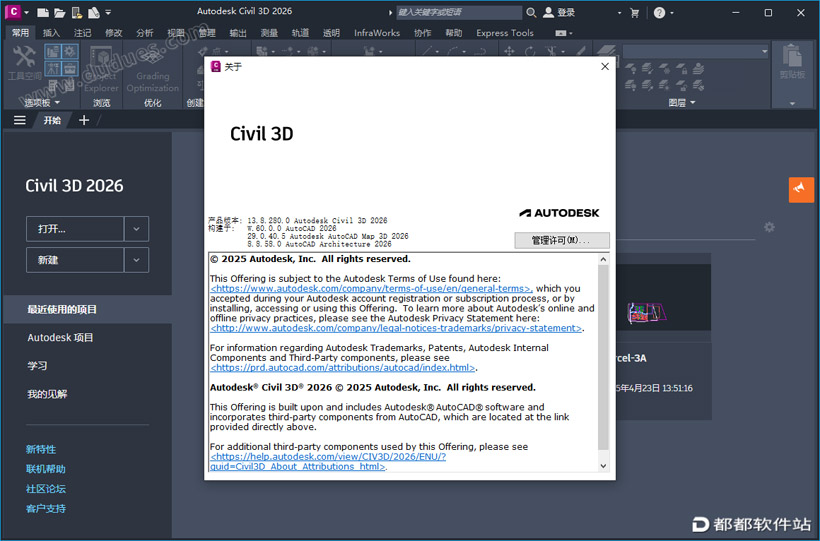Open the Layer Properties stacked sheets icon
820x541 pixels.
pyautogui.click(x=606, y=51)
